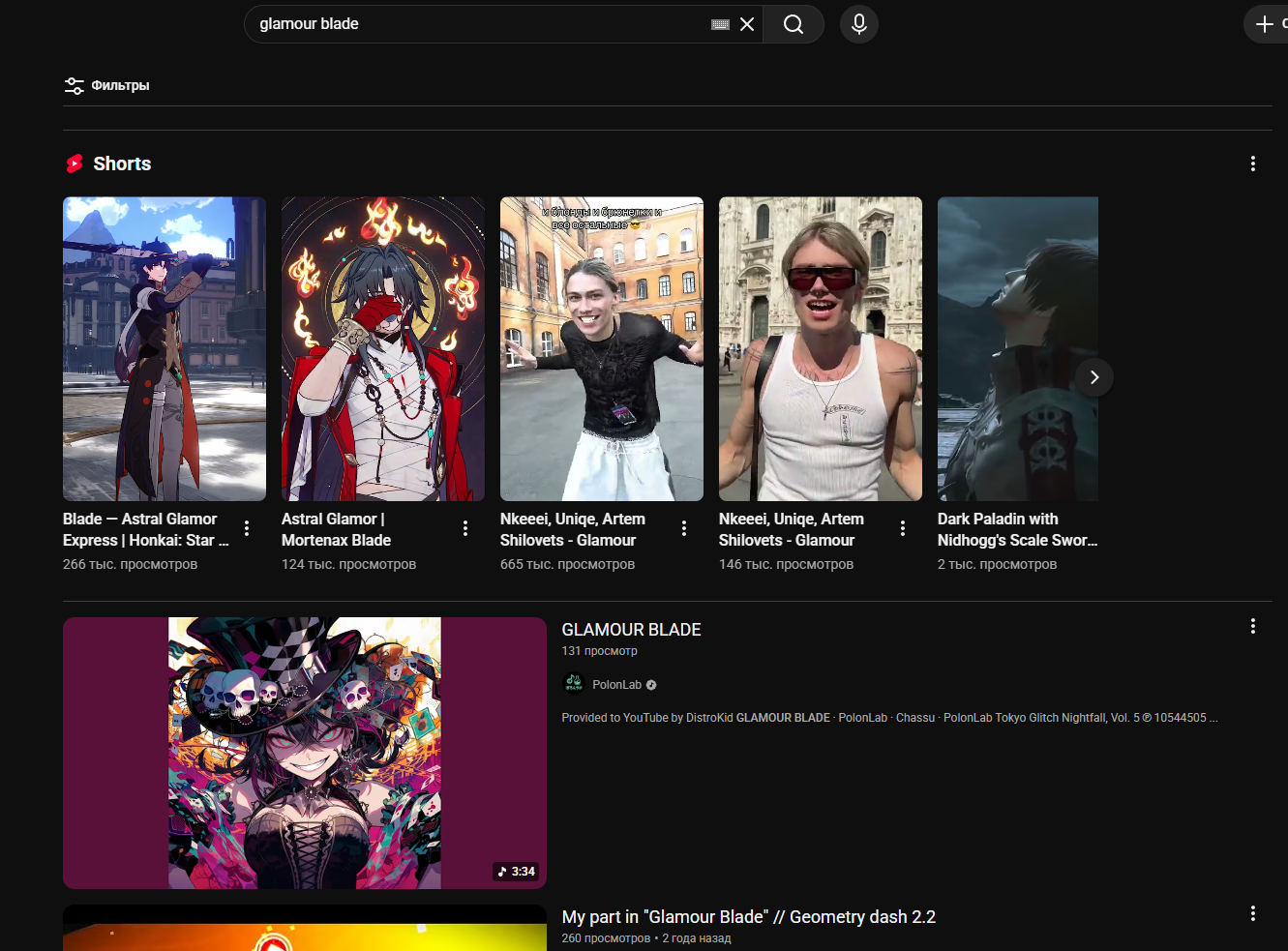The width and height of the screenshot is (1288, 951).
Task: Open Blade Astral Glamor Express short thumbnail
Action: (x=165, y=349)
